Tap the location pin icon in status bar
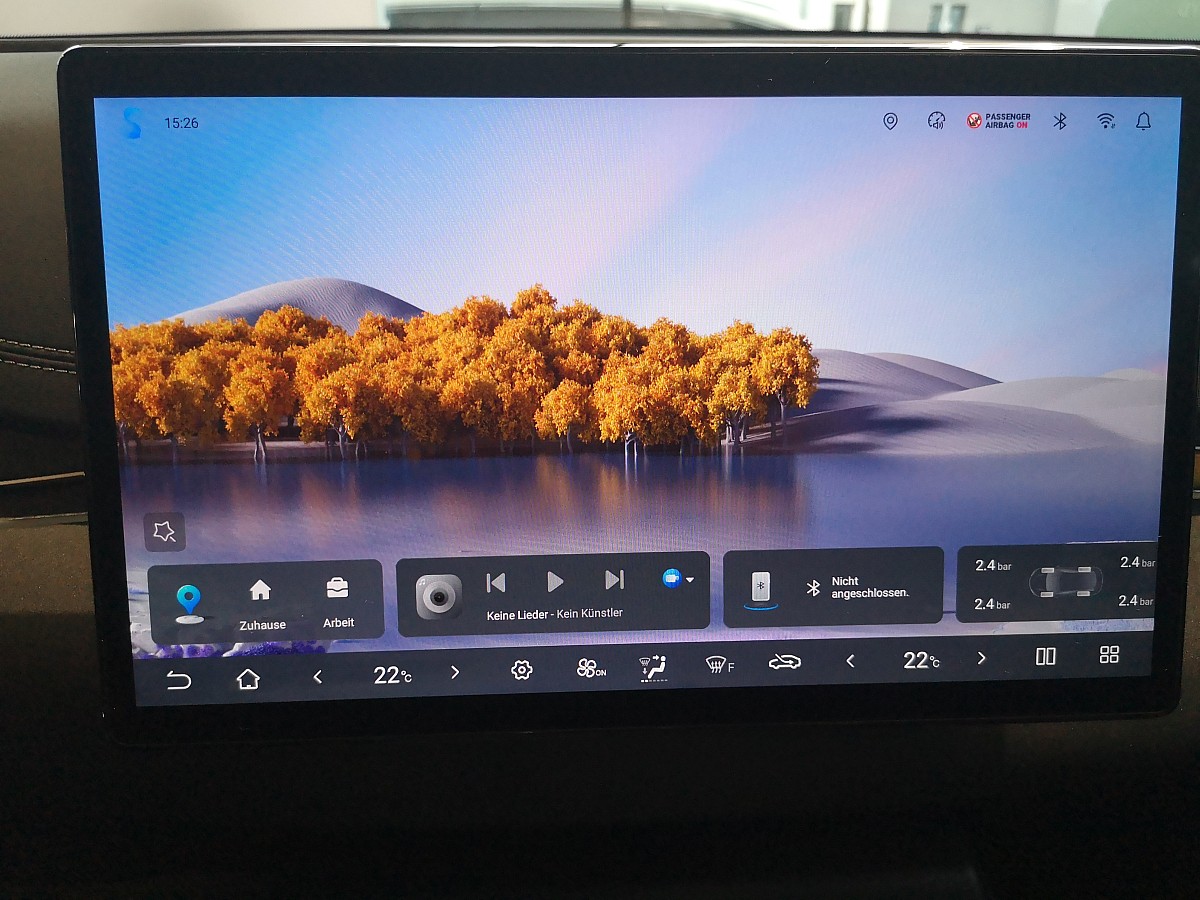1200x900 pixels. (x=890, y=121)
